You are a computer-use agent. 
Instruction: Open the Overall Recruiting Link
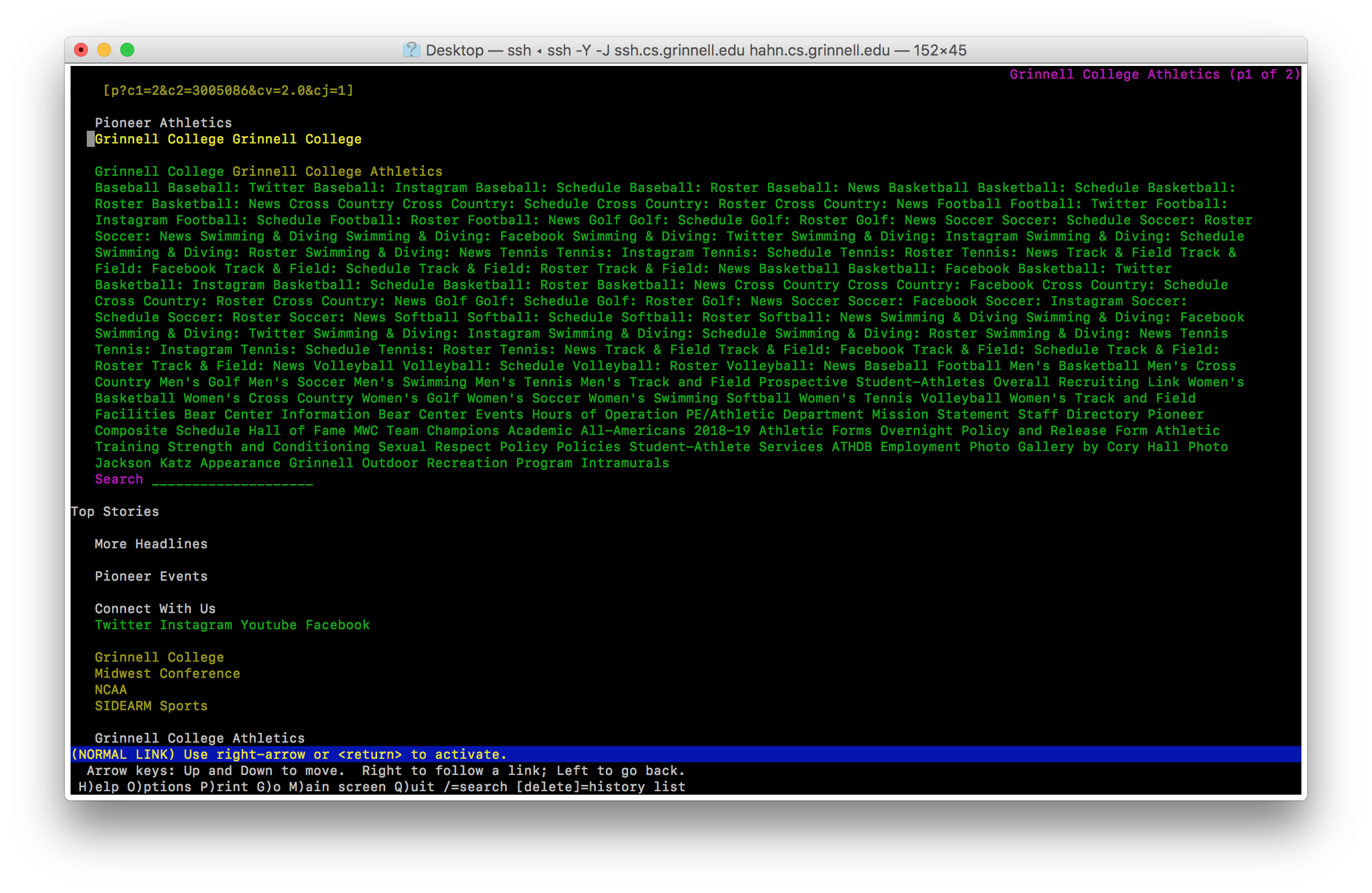point(1086,382)
